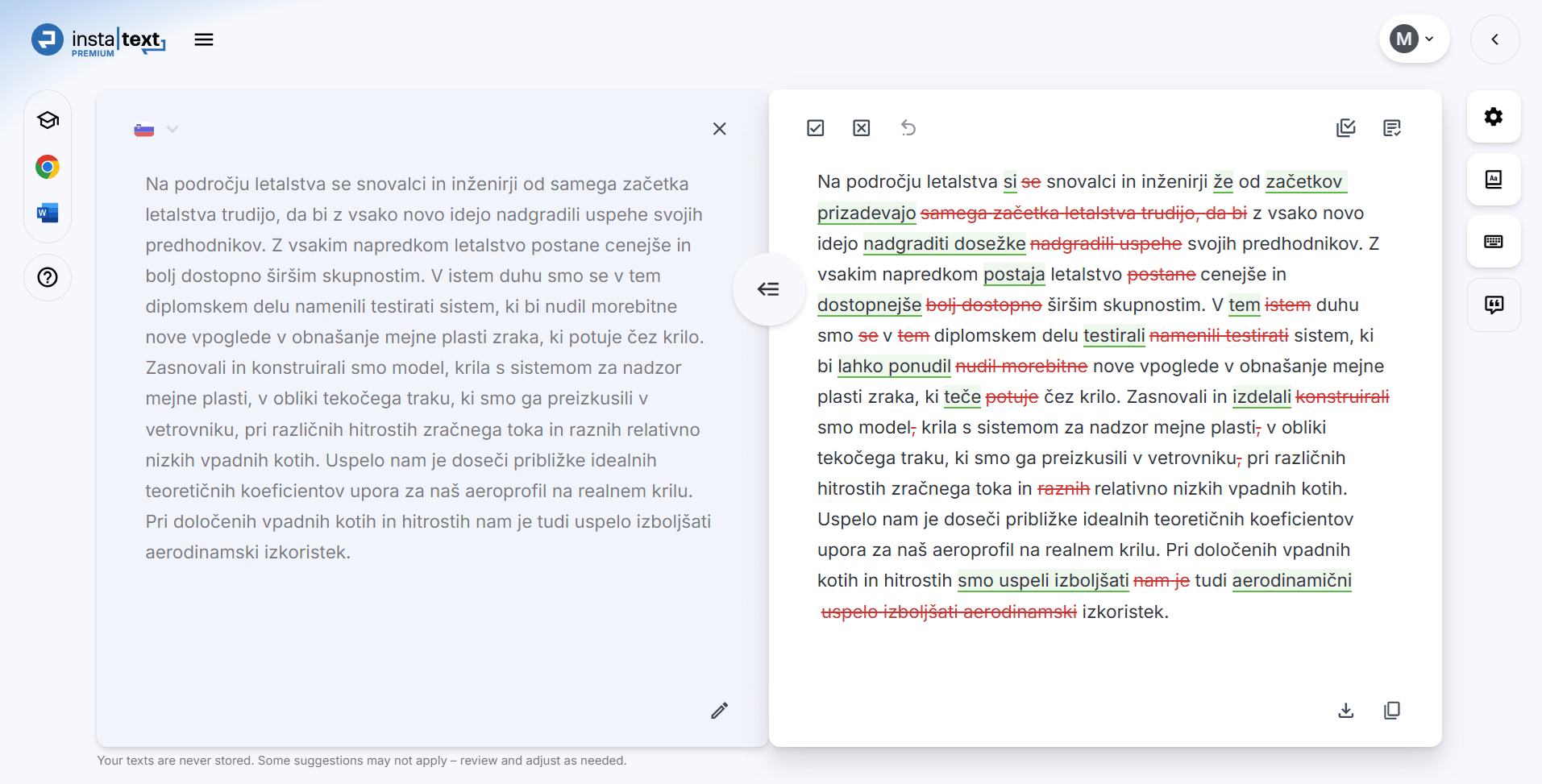Open keyboard shortcuts panel
Screen dimensions: 1542x784
coord(1493,242)
